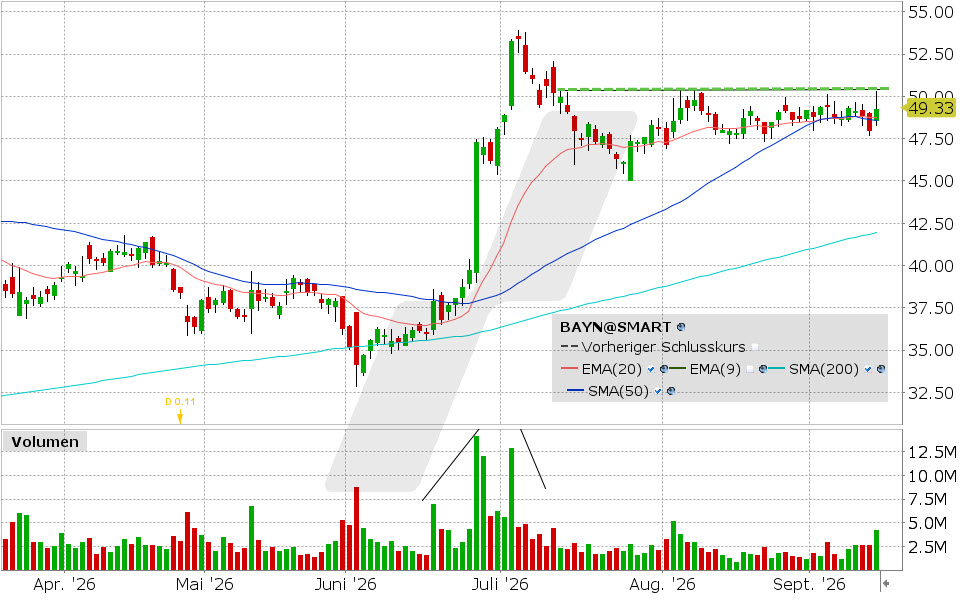Viewport: 960px width, 600px height.
Task: Click the BAYN@SMART legend title
Action: tap(615, 327)
